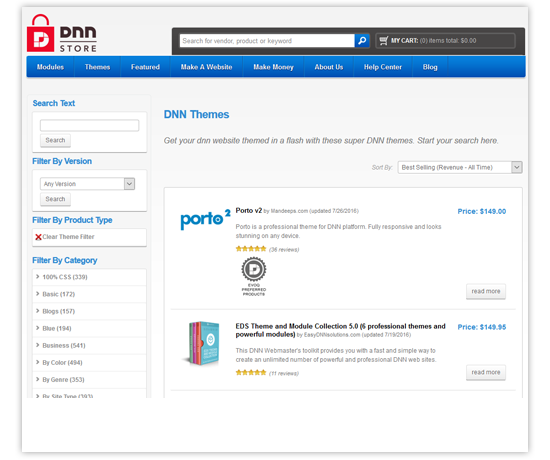
Task: Expand the By Genre (353) category
Action: [89, 380]
